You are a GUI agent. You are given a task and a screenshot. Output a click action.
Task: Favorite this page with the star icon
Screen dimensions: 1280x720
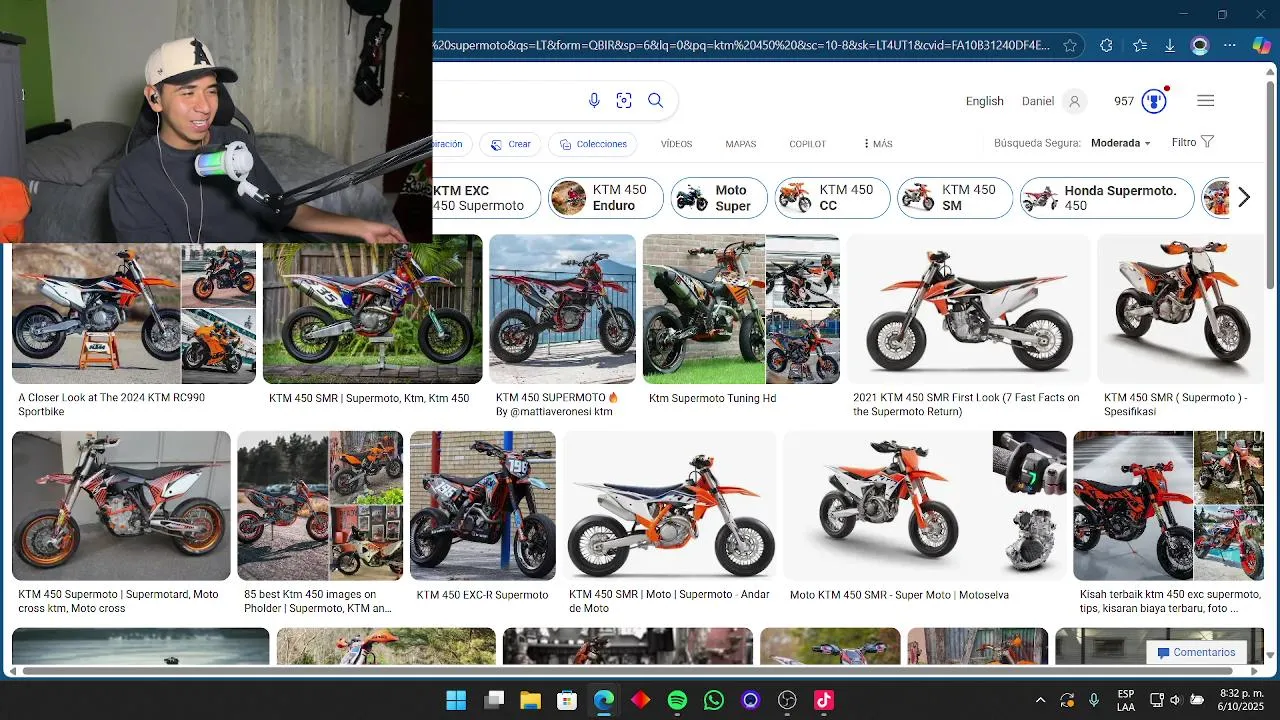click(1070, 45)
